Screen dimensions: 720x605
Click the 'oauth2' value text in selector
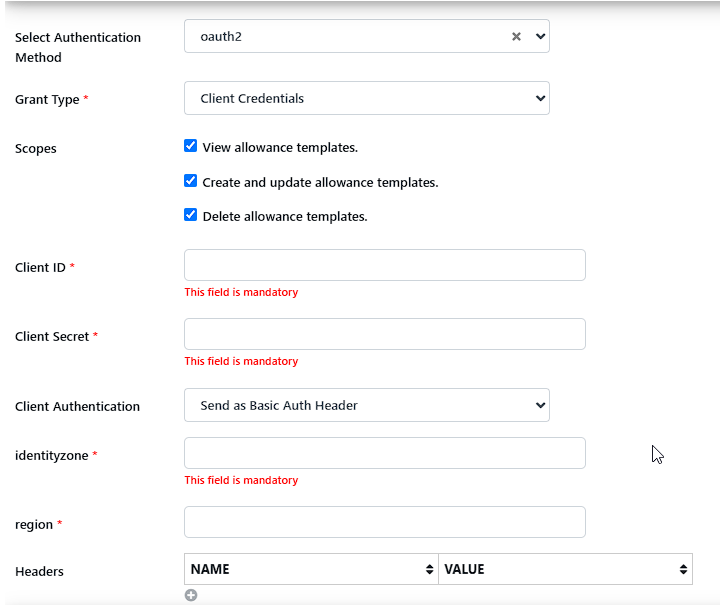click(221, 36)
